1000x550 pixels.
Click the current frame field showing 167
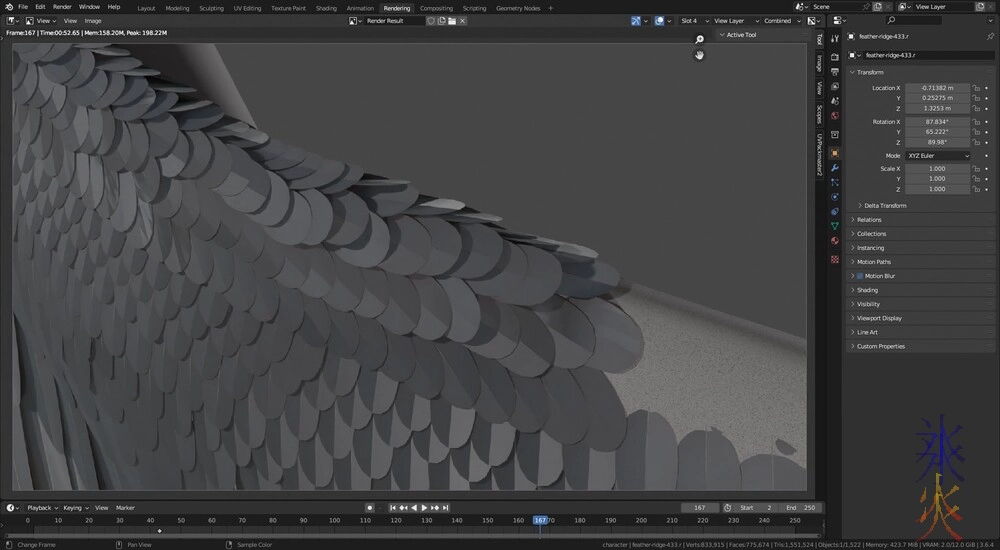click(x=699, y=508)
